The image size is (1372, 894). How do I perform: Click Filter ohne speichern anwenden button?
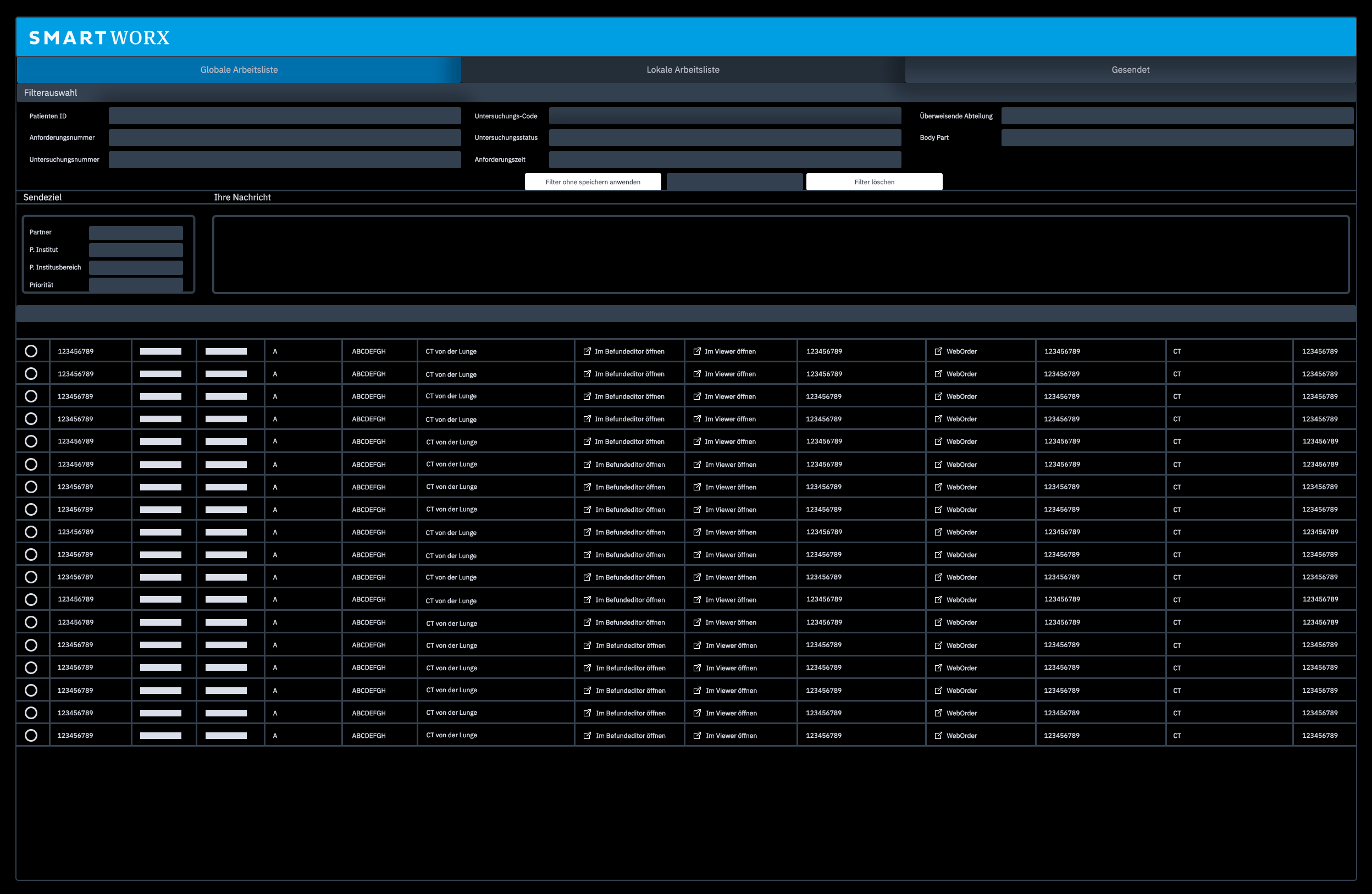point(593,181)
